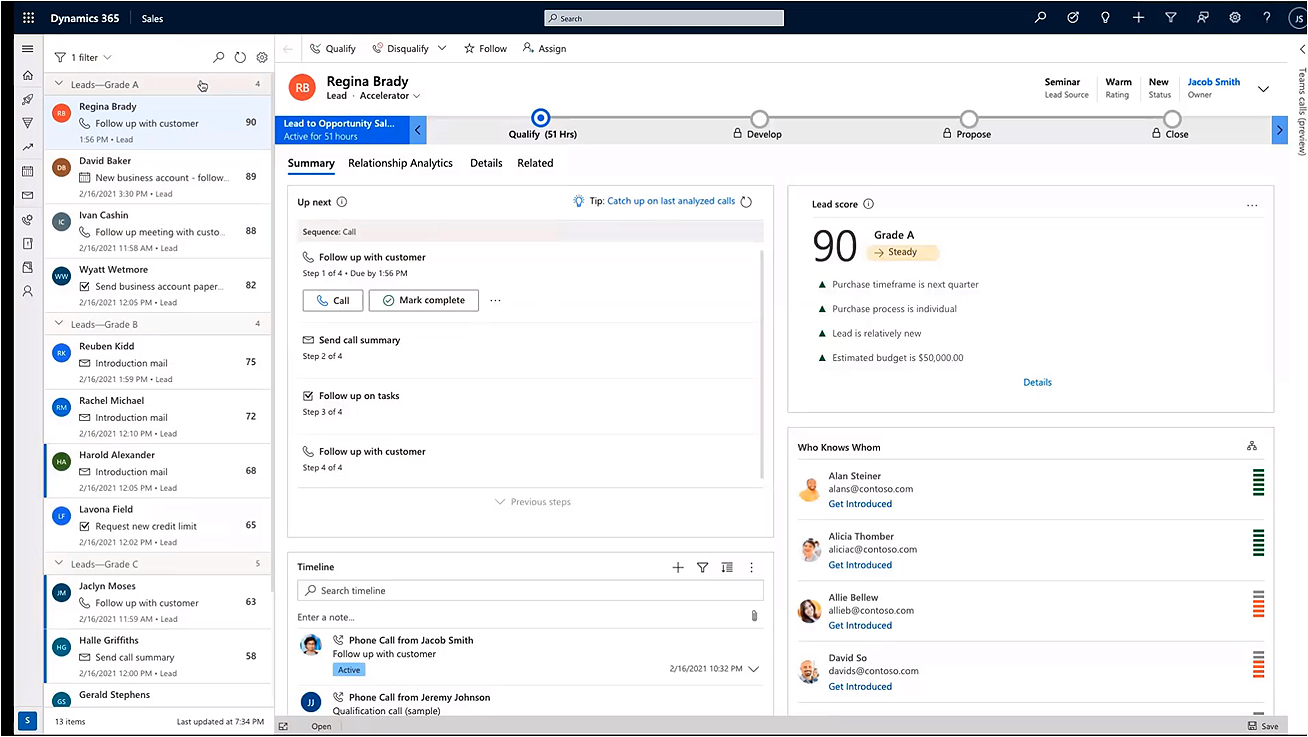Click the Mark complete button

423,300
